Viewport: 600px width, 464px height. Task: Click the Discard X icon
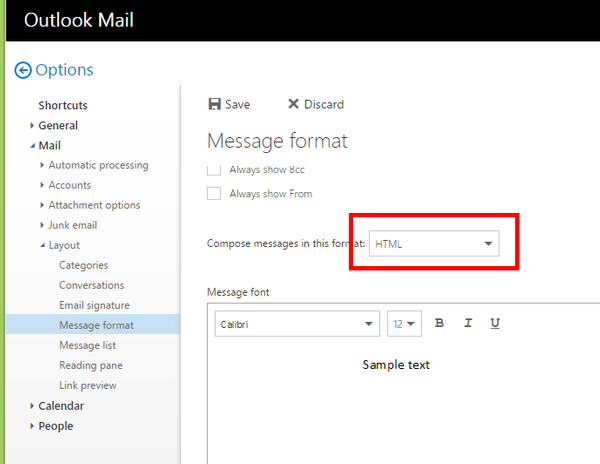(x=293, y=104)
